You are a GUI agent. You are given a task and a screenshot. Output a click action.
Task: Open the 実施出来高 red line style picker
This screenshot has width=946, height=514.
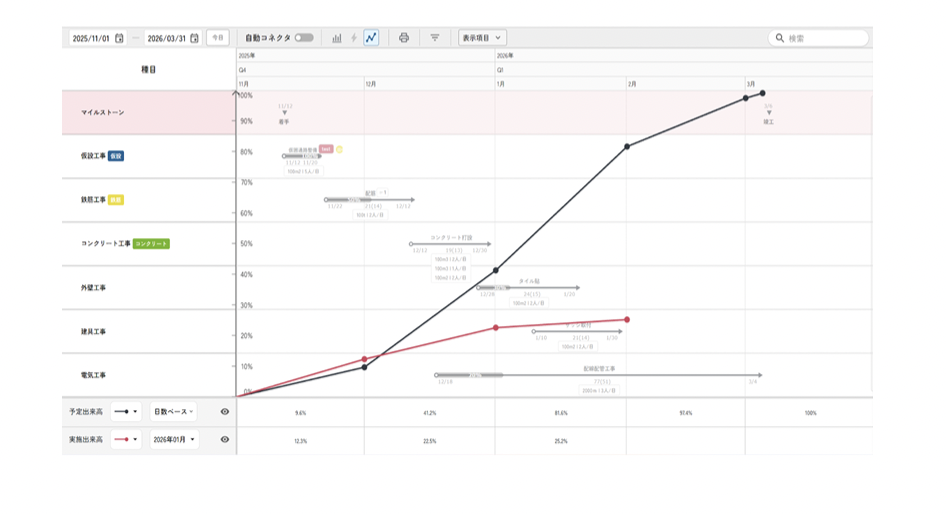coord(125,439)
